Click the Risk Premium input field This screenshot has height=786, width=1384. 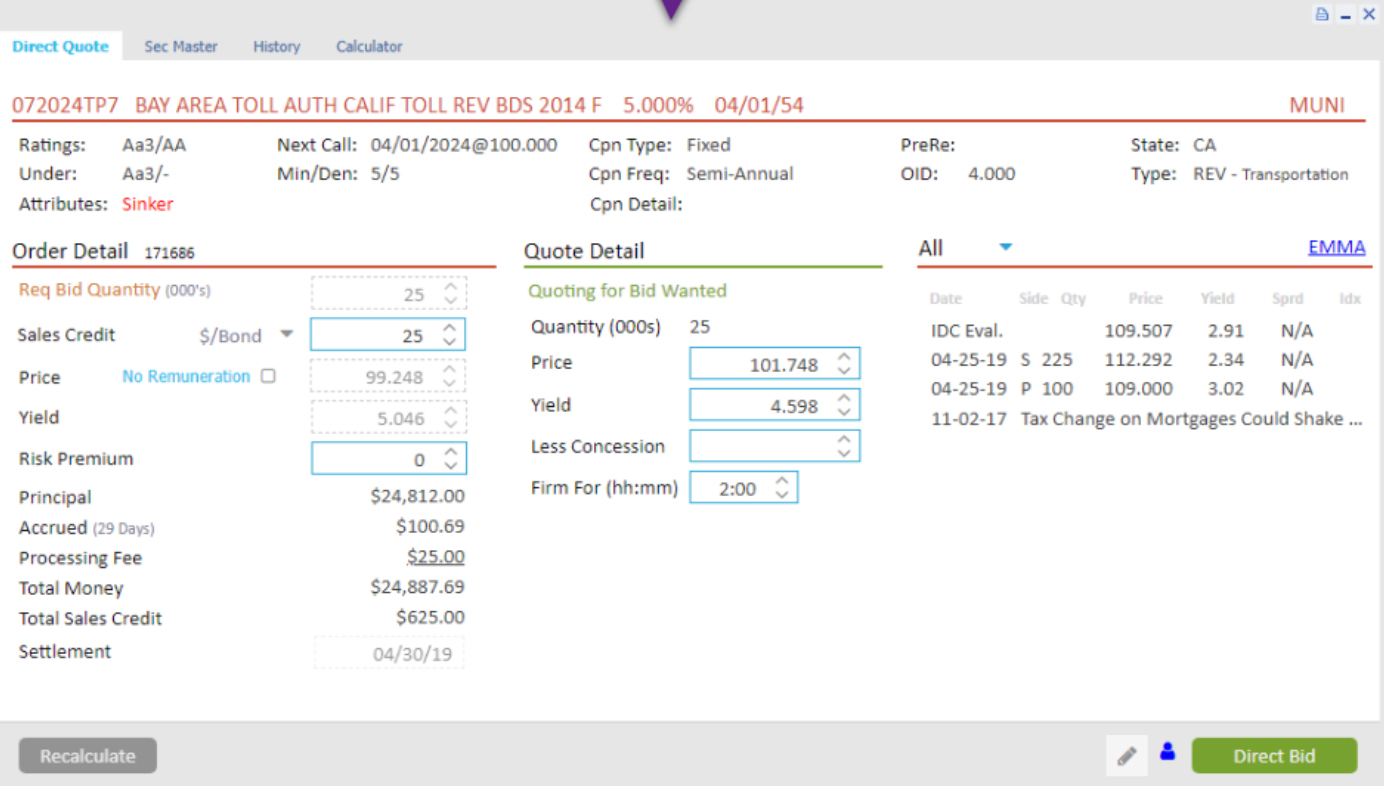click(388, 459)
